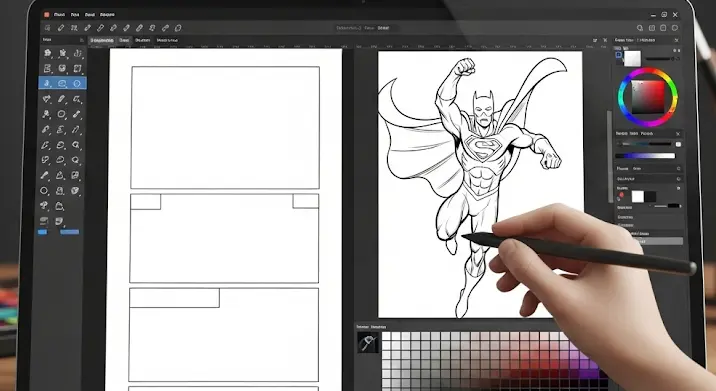Viewport: 716px width, 391px height.
Task: Click the magnifier zoom tool in the tool palette
Action: 76,145
